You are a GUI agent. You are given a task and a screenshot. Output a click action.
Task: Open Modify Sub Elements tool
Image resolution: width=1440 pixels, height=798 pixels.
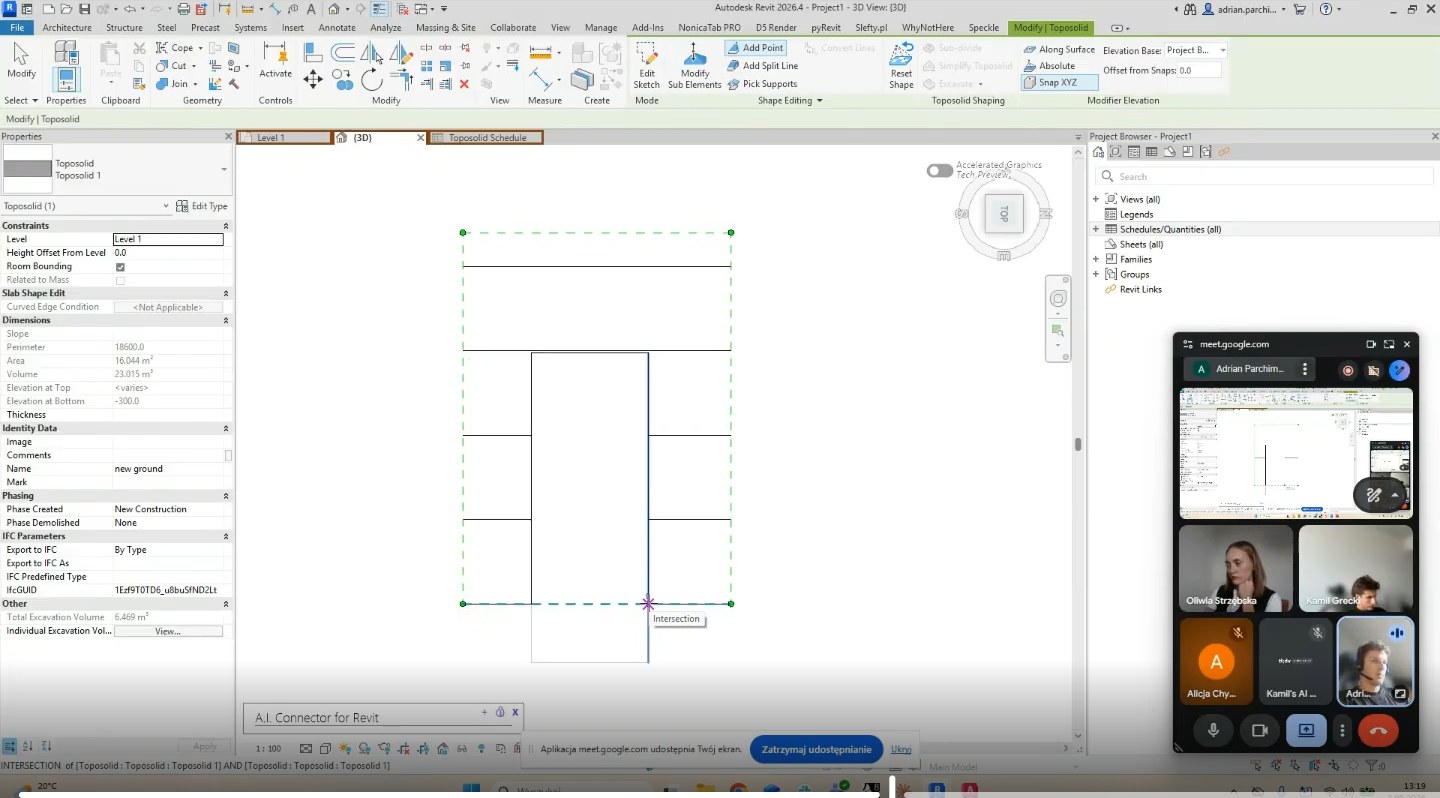coord(694,65)
